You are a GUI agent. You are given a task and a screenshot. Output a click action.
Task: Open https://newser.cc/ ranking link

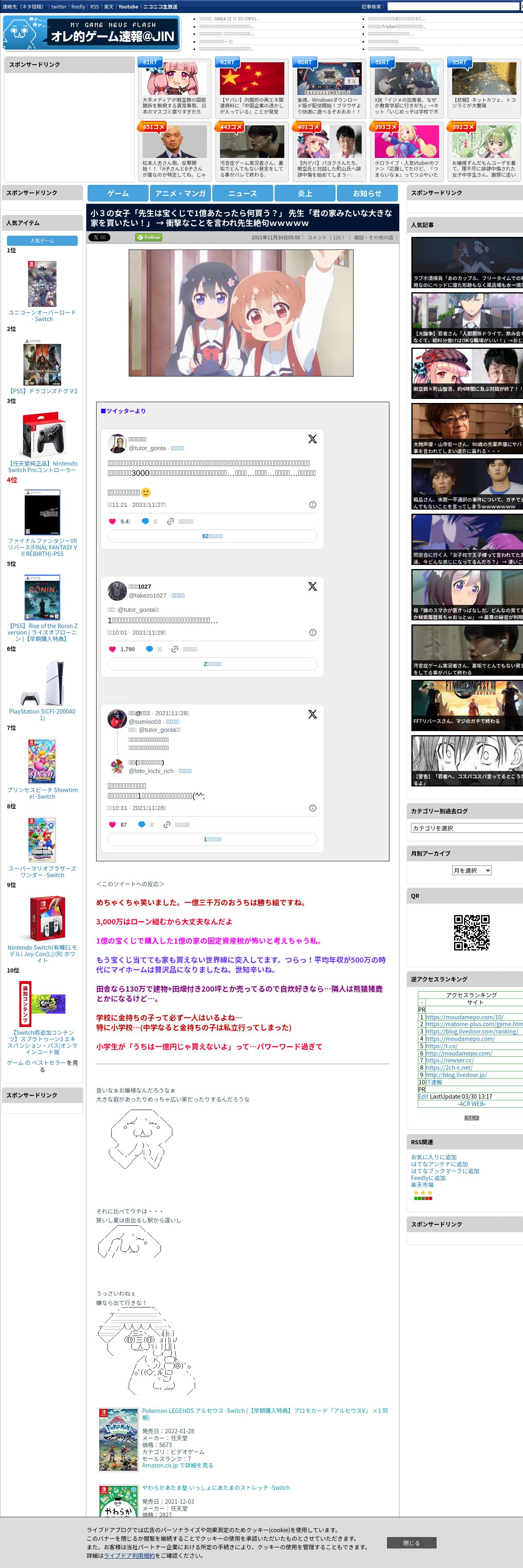[x=449, y=1060]
